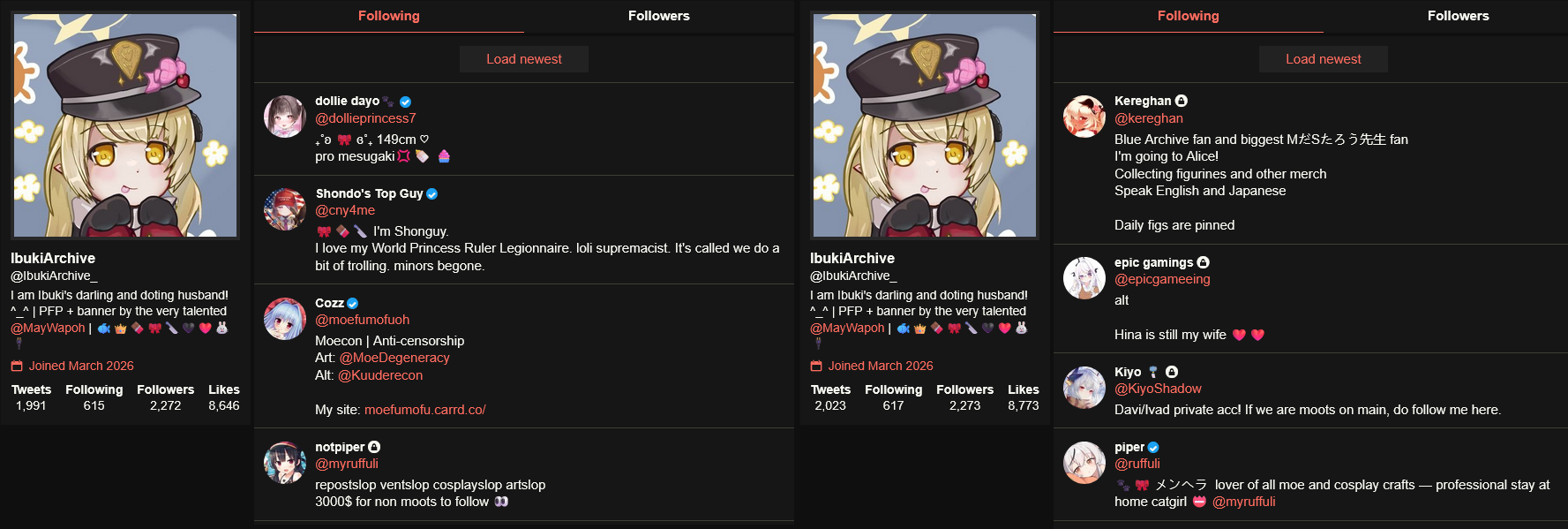Open the @dollieprincess7 handle link
The image size is (1568, 529).
365,118
